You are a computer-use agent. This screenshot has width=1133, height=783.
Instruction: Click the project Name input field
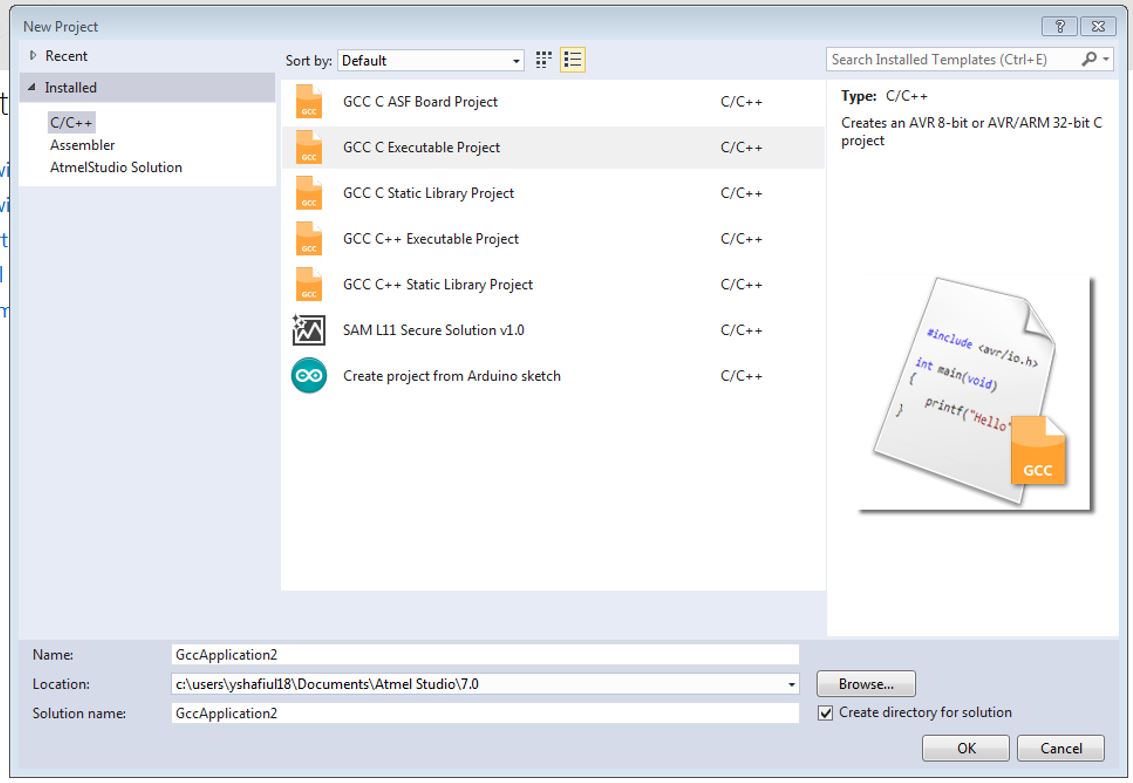(x=485, y=654)
